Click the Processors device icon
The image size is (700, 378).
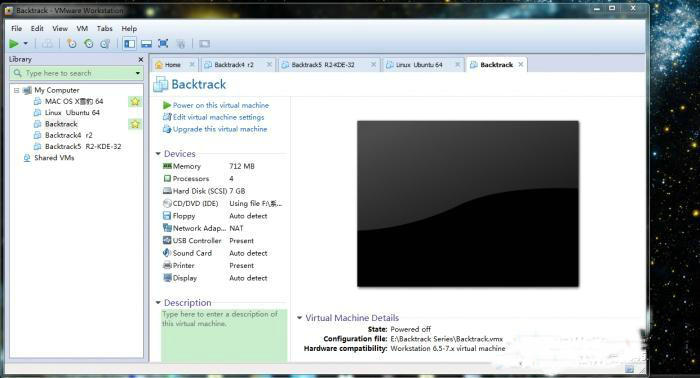(x=167, y=179)
